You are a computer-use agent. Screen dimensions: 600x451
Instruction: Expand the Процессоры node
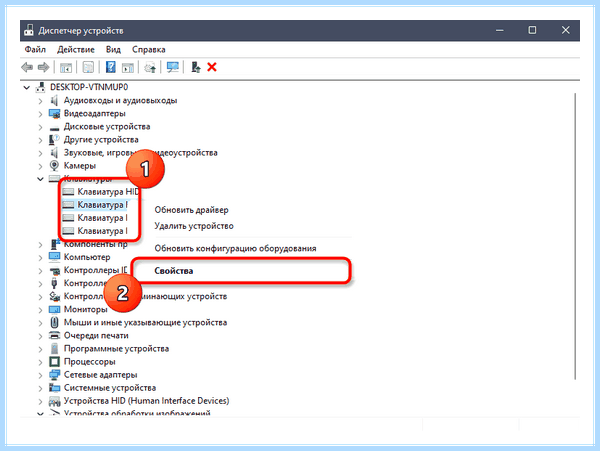click(x=40, y=362)
